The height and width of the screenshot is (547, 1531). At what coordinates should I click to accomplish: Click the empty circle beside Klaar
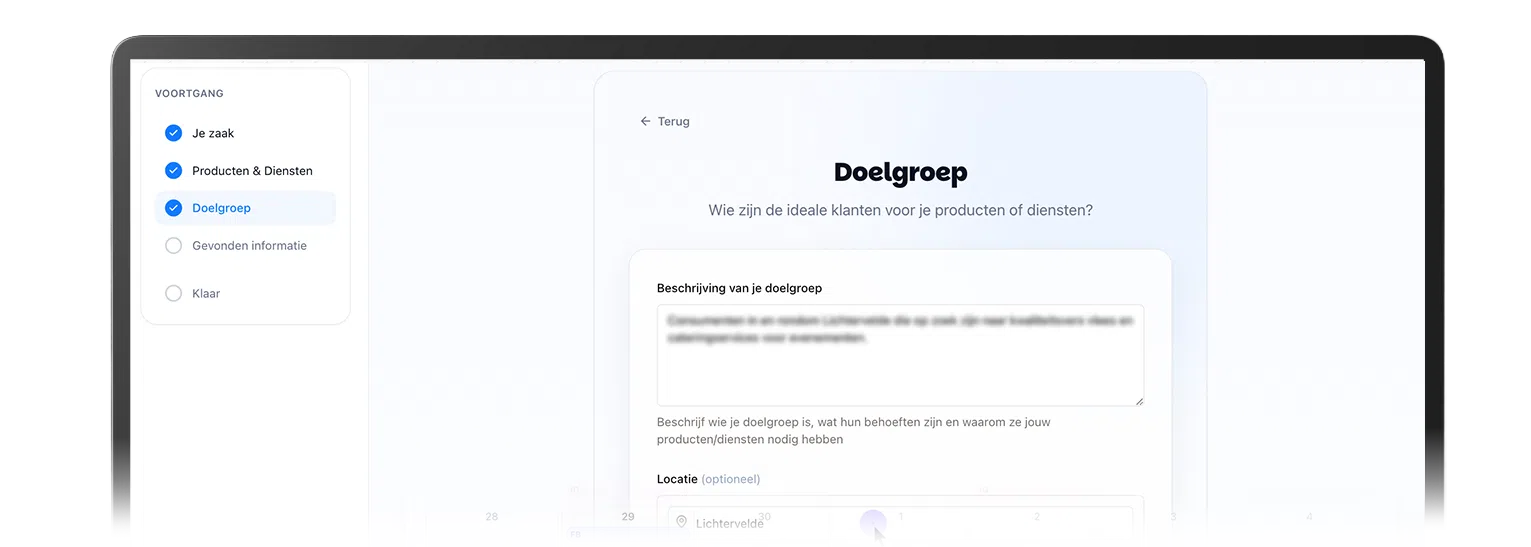click(173, 293)
